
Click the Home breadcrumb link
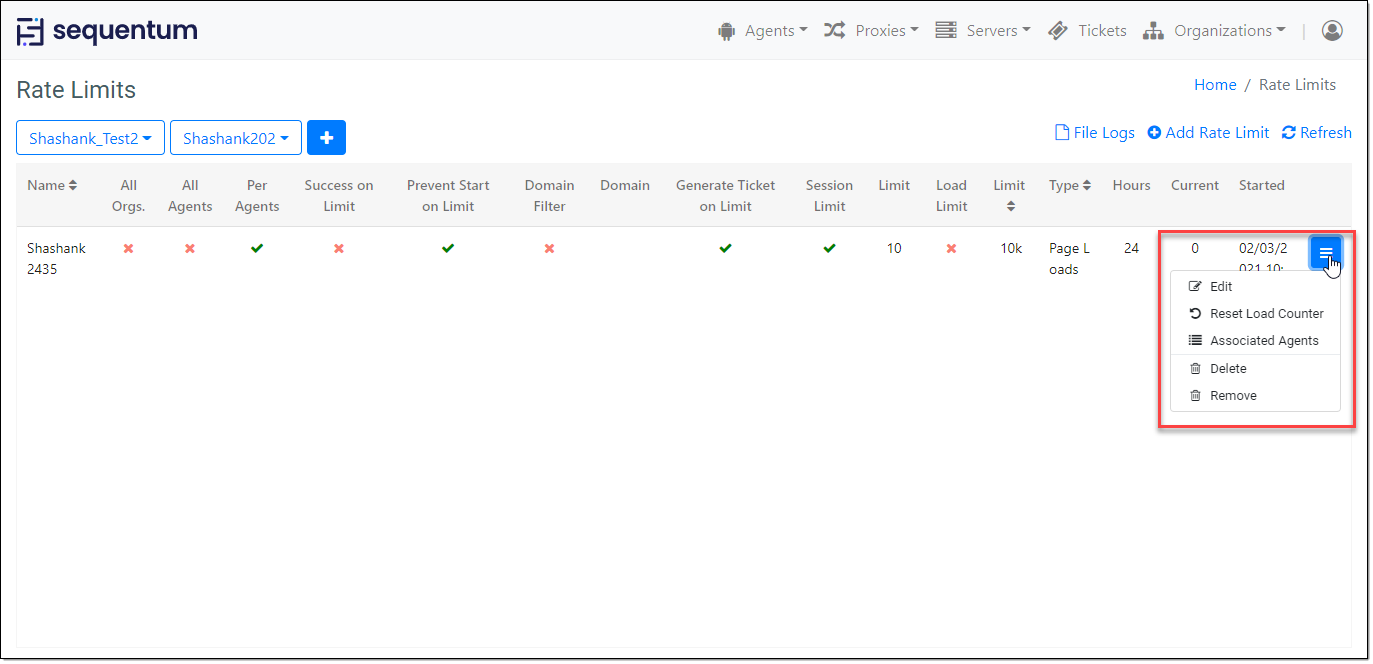pyautogui.click(x=1215, y=85)
